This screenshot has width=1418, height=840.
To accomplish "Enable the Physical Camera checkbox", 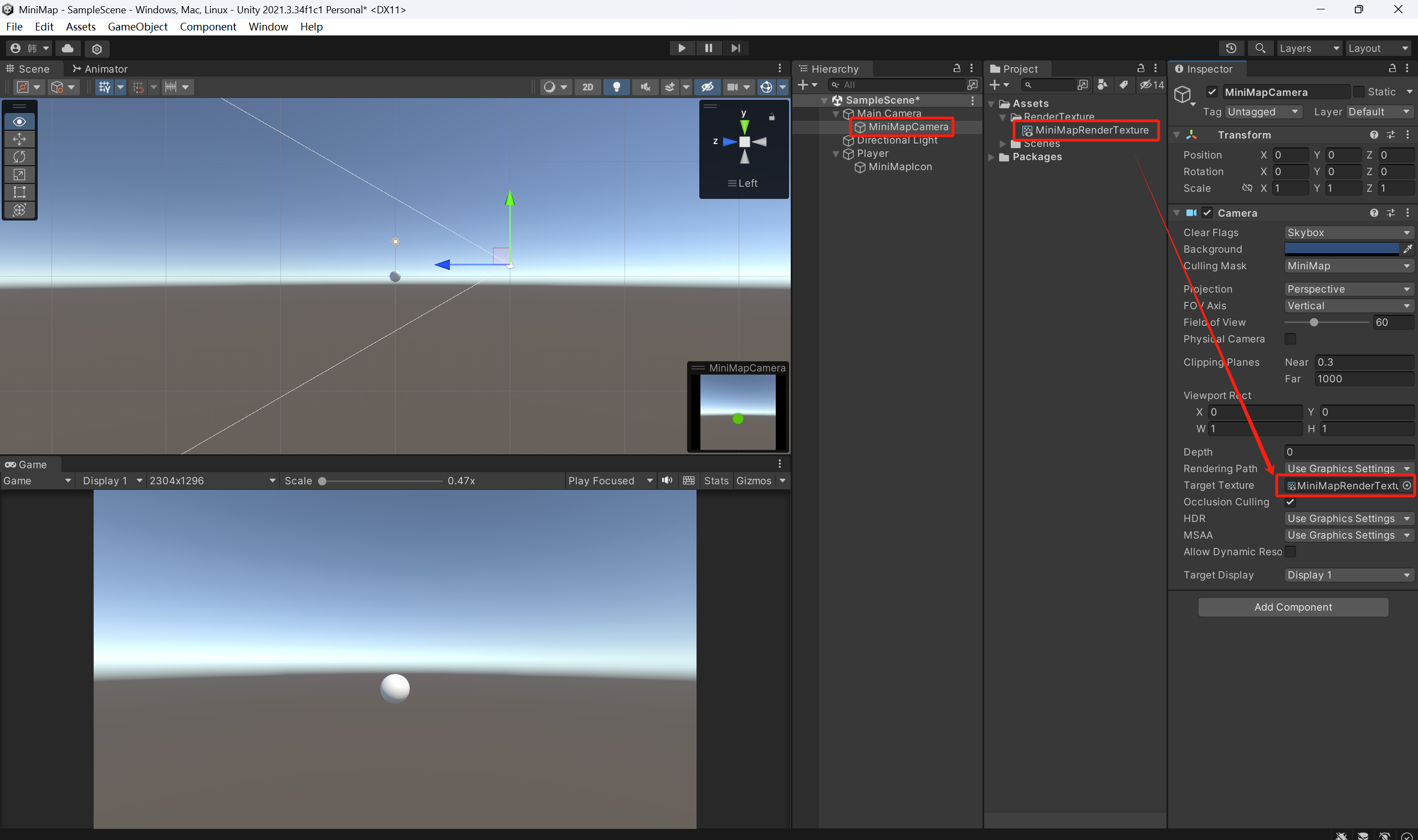I will pos(1290,339).
